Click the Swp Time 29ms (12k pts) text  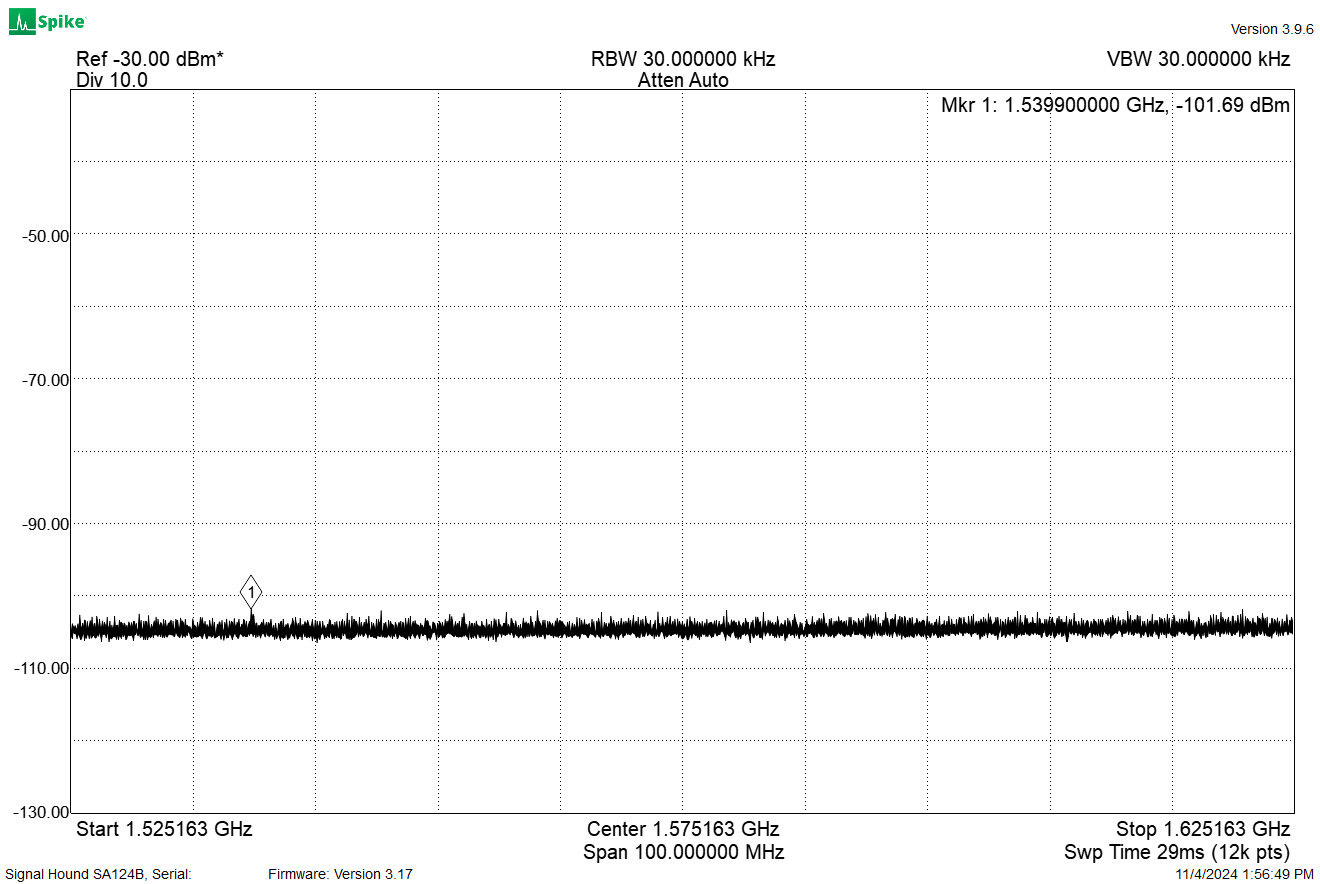coord(1177,852)
